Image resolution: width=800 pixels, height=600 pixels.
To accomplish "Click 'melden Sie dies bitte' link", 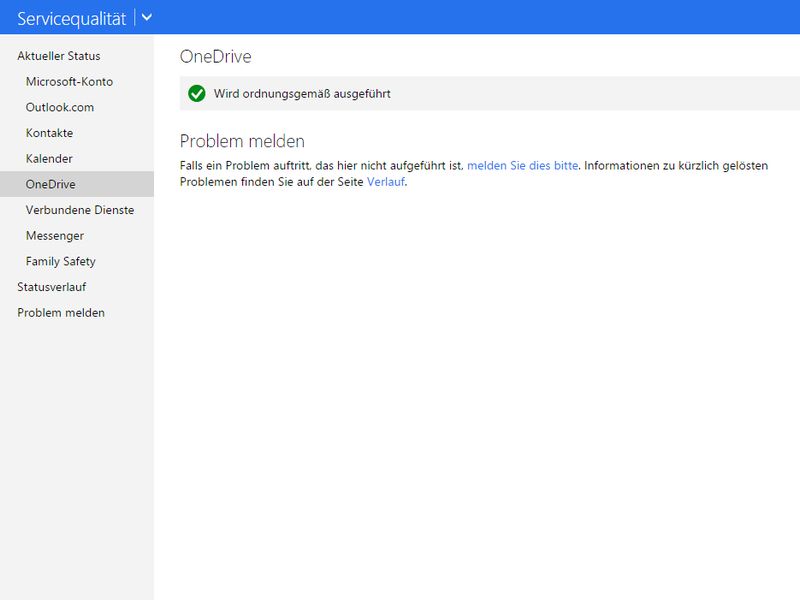I will click(x=522, y=166).
